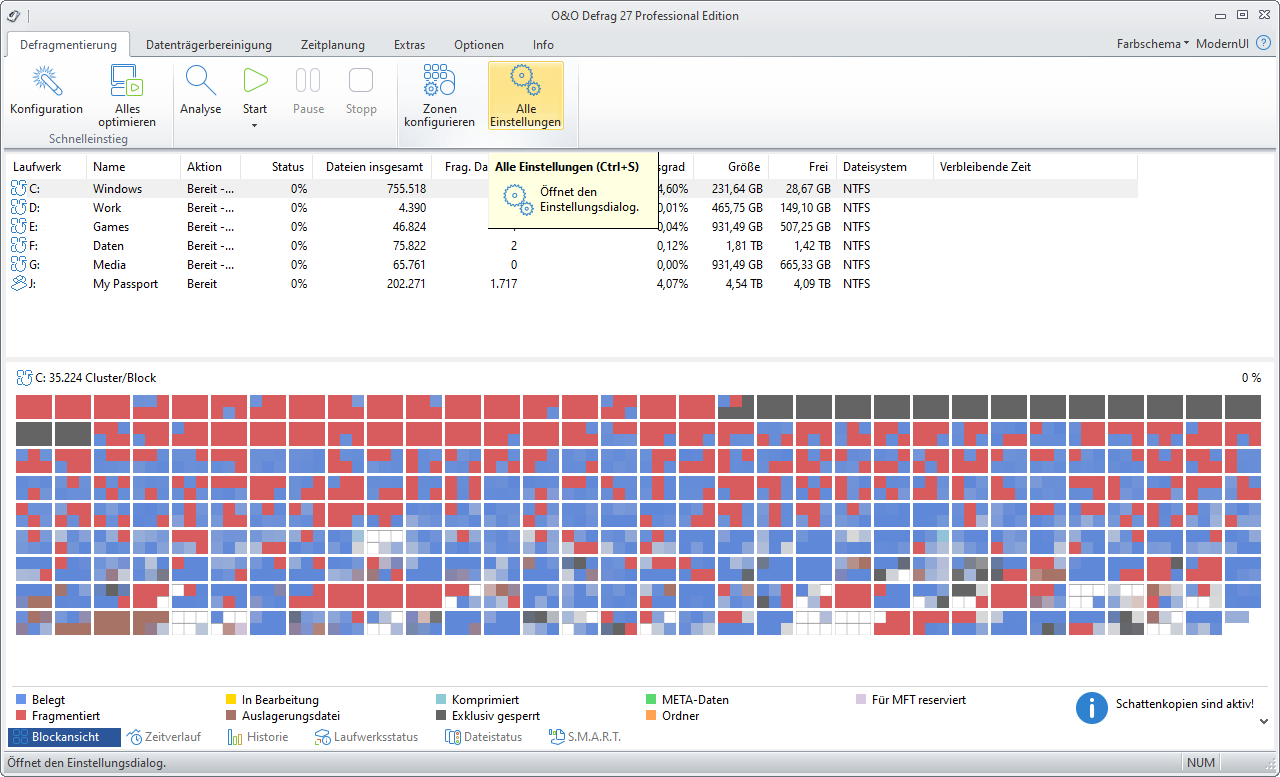Click the Belegt blue legend swatch
The image size is (1280, 777).
point(21,700)
